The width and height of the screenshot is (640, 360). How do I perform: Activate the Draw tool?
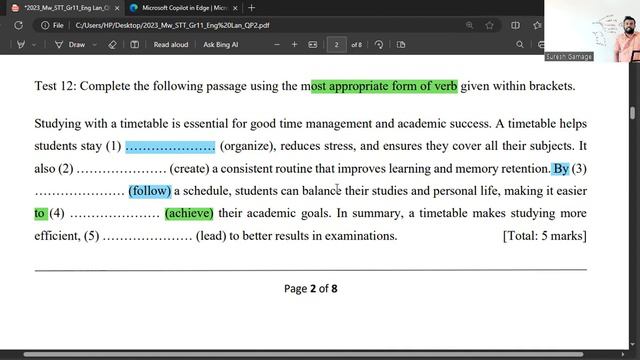(71, 44)
